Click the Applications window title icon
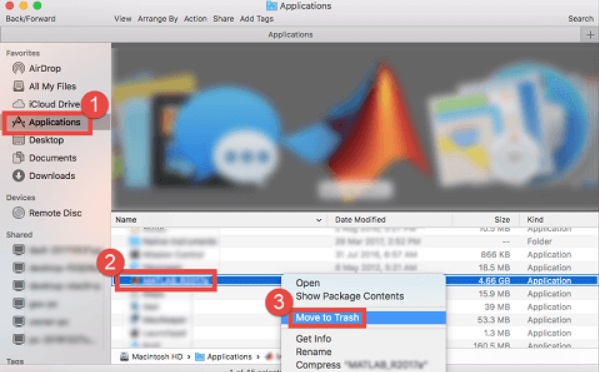The height and width of the screenshot is (372, 599). (x=272, y=6)
